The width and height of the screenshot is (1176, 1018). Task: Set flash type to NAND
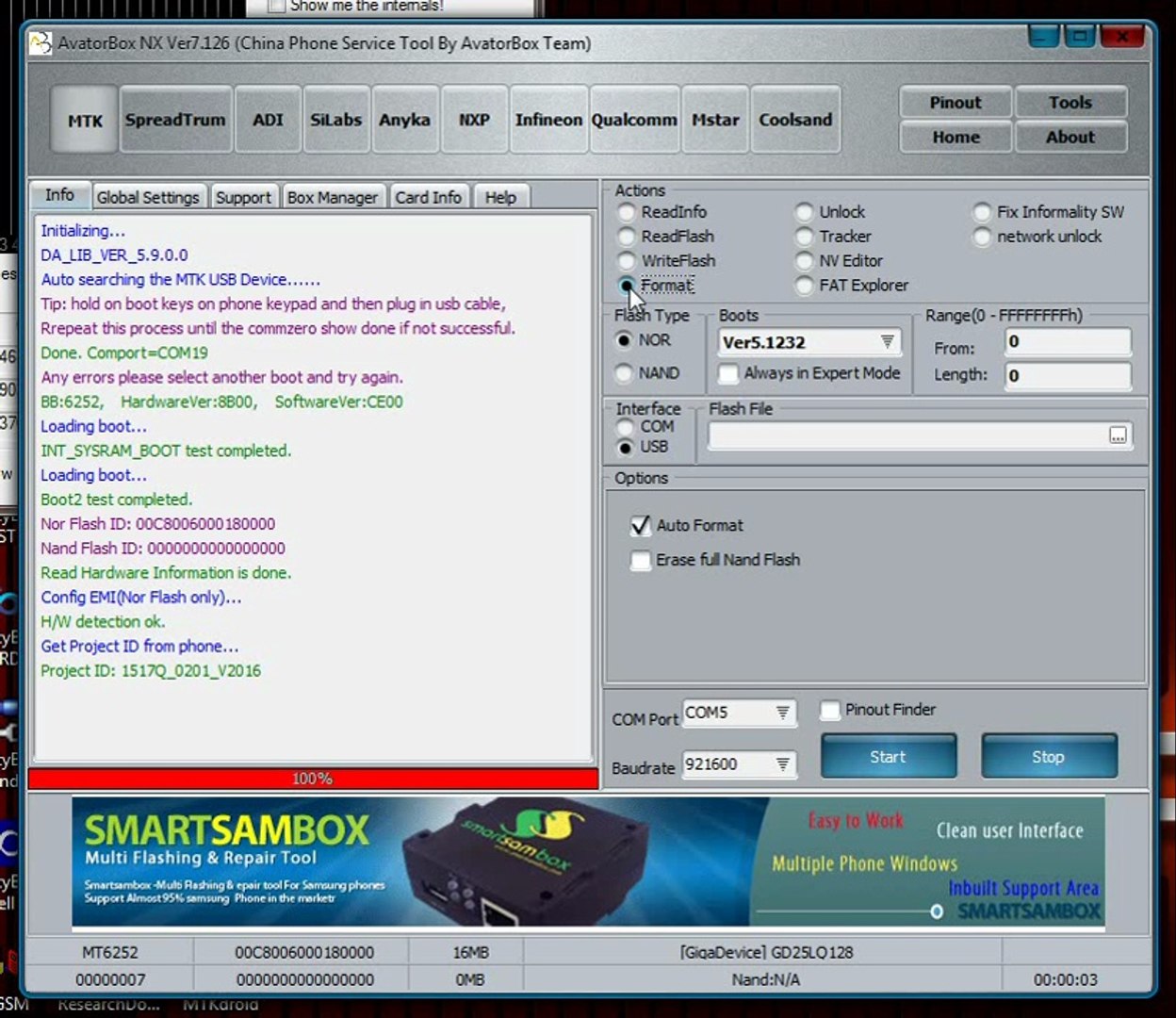tap(647, 373)
